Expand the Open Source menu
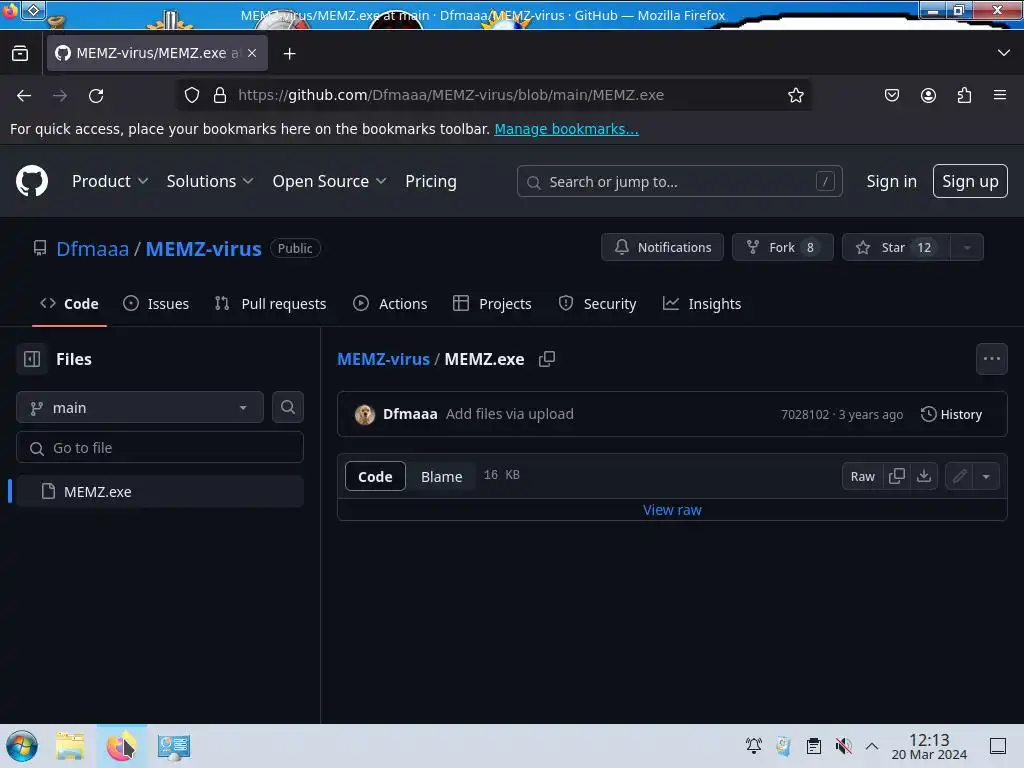 [x=329, y=181]
